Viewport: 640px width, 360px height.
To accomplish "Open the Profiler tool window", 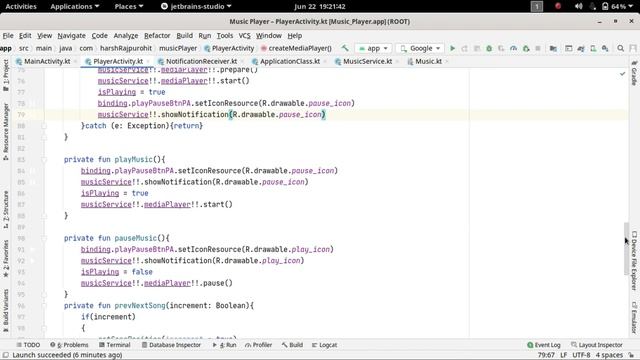I will click(258, 345).
